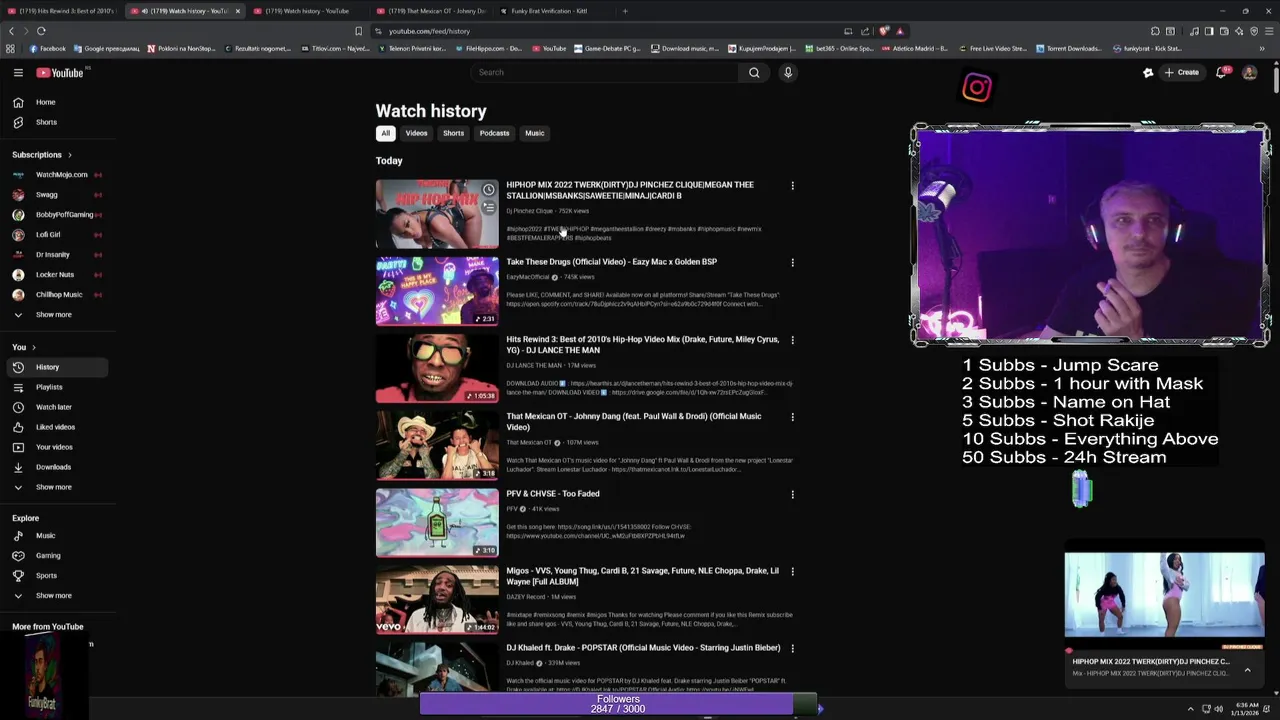
Task: Click the mini player video preview
Action: (x=1164, y=595)
